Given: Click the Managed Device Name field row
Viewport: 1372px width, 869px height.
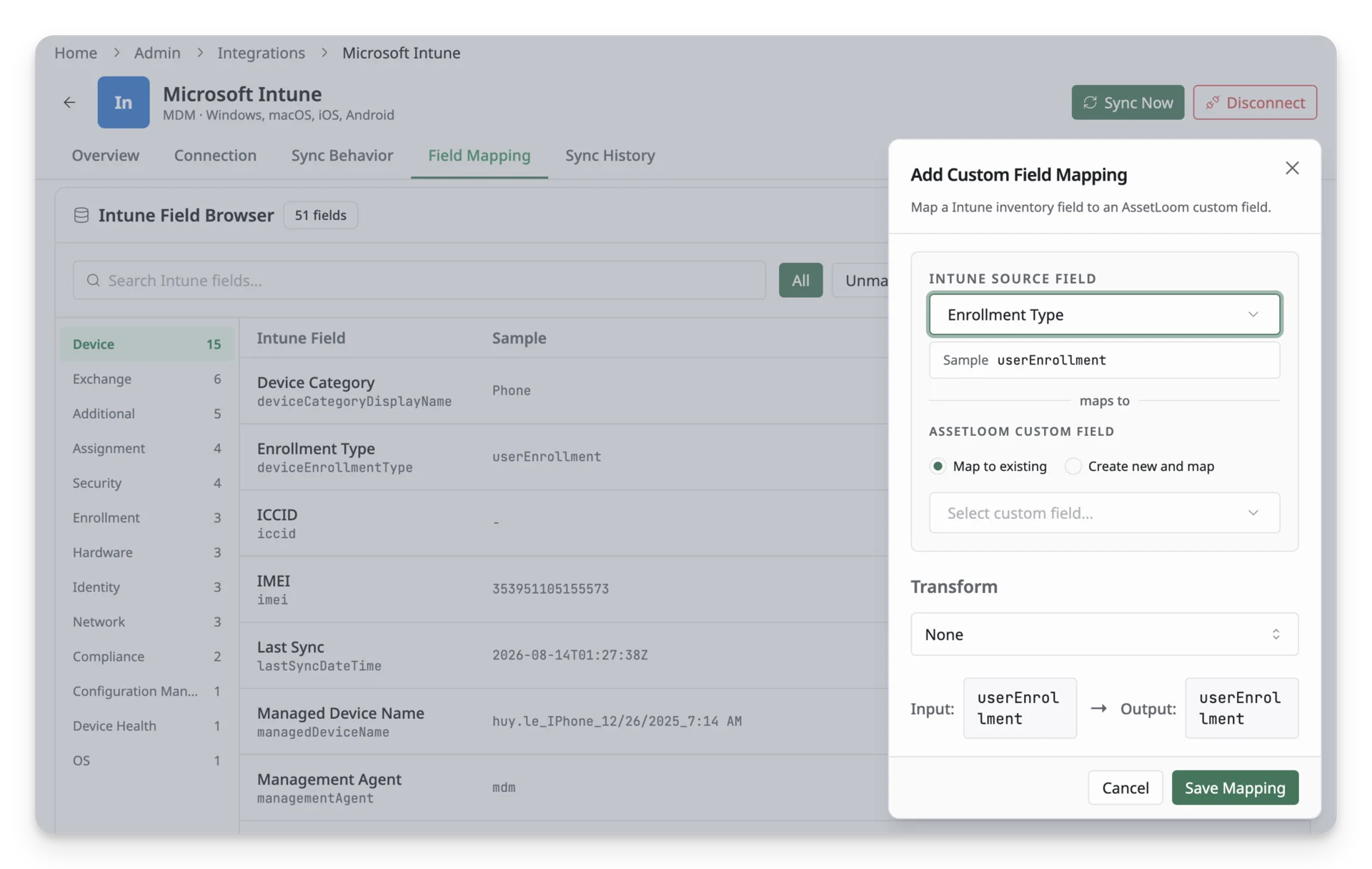Looking at the screenshot, I should click(x=564, y=721).
